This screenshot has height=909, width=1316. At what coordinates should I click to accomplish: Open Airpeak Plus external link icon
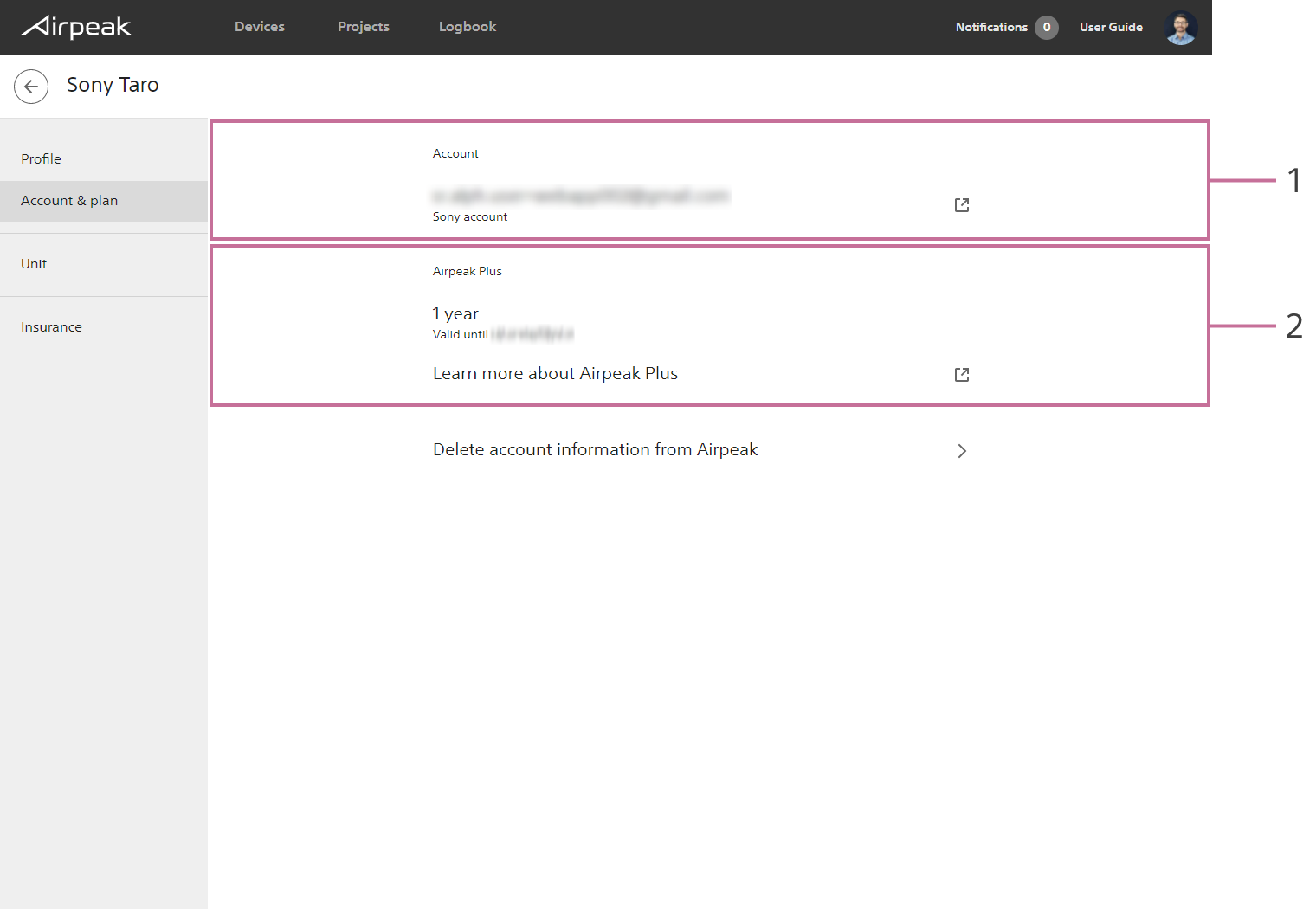[x=962, y=375]
